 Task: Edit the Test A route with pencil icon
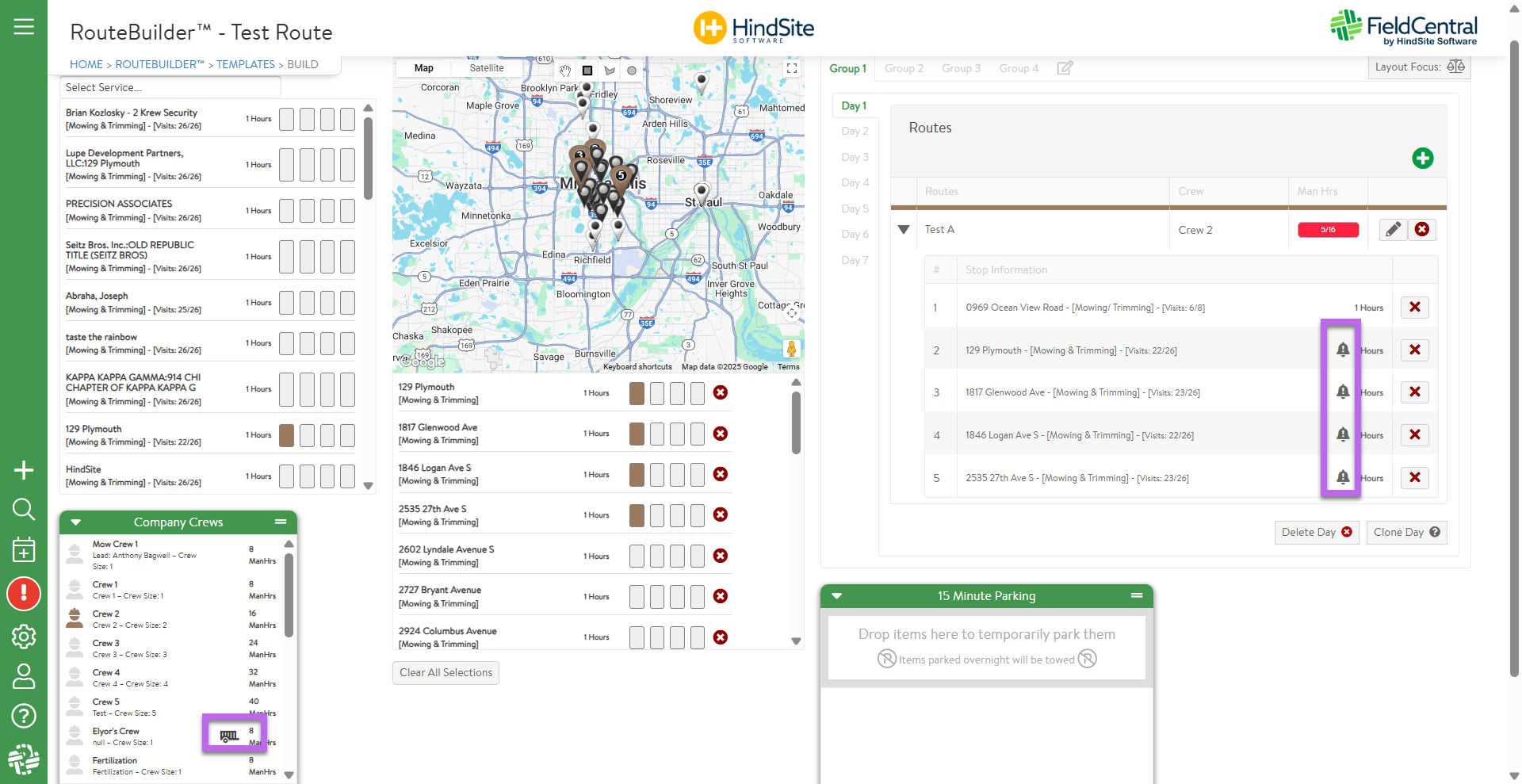point(1393,230)
